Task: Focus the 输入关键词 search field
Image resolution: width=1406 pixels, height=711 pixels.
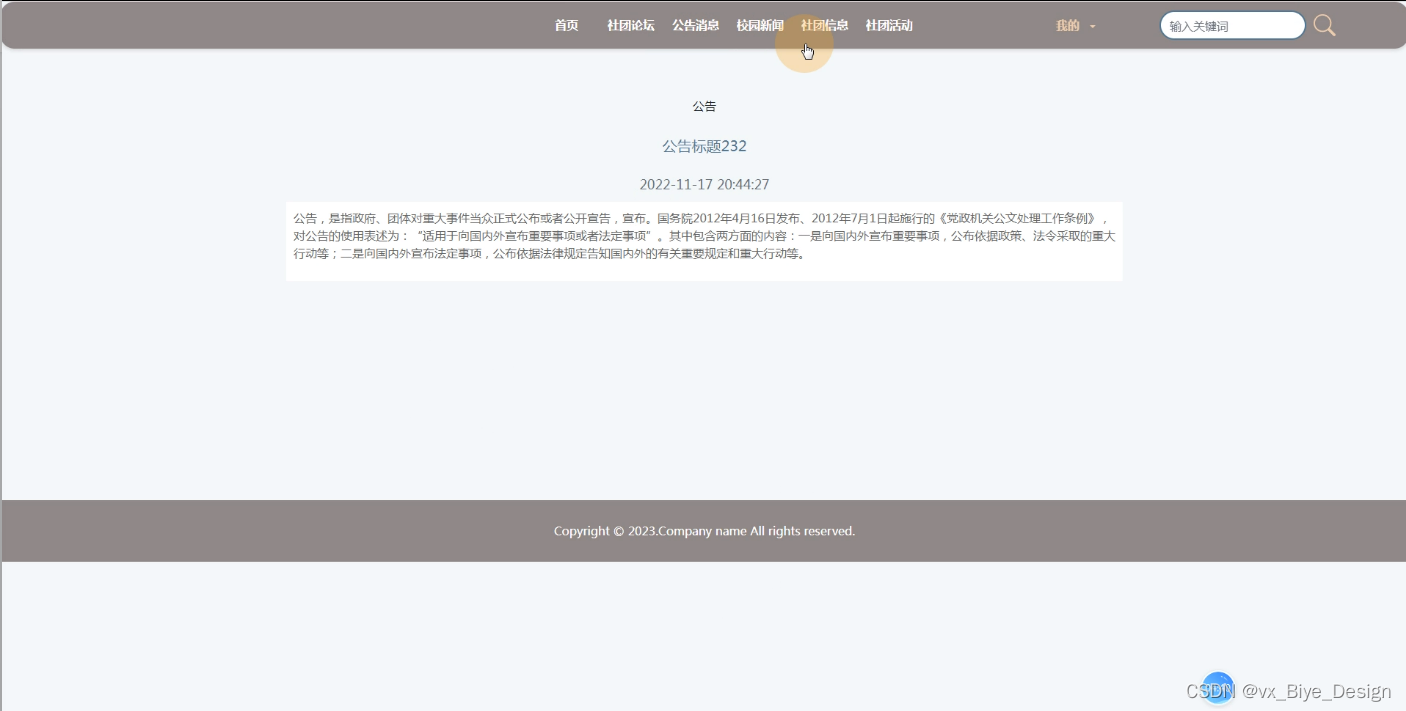Action: click(x=1232, y=26)
